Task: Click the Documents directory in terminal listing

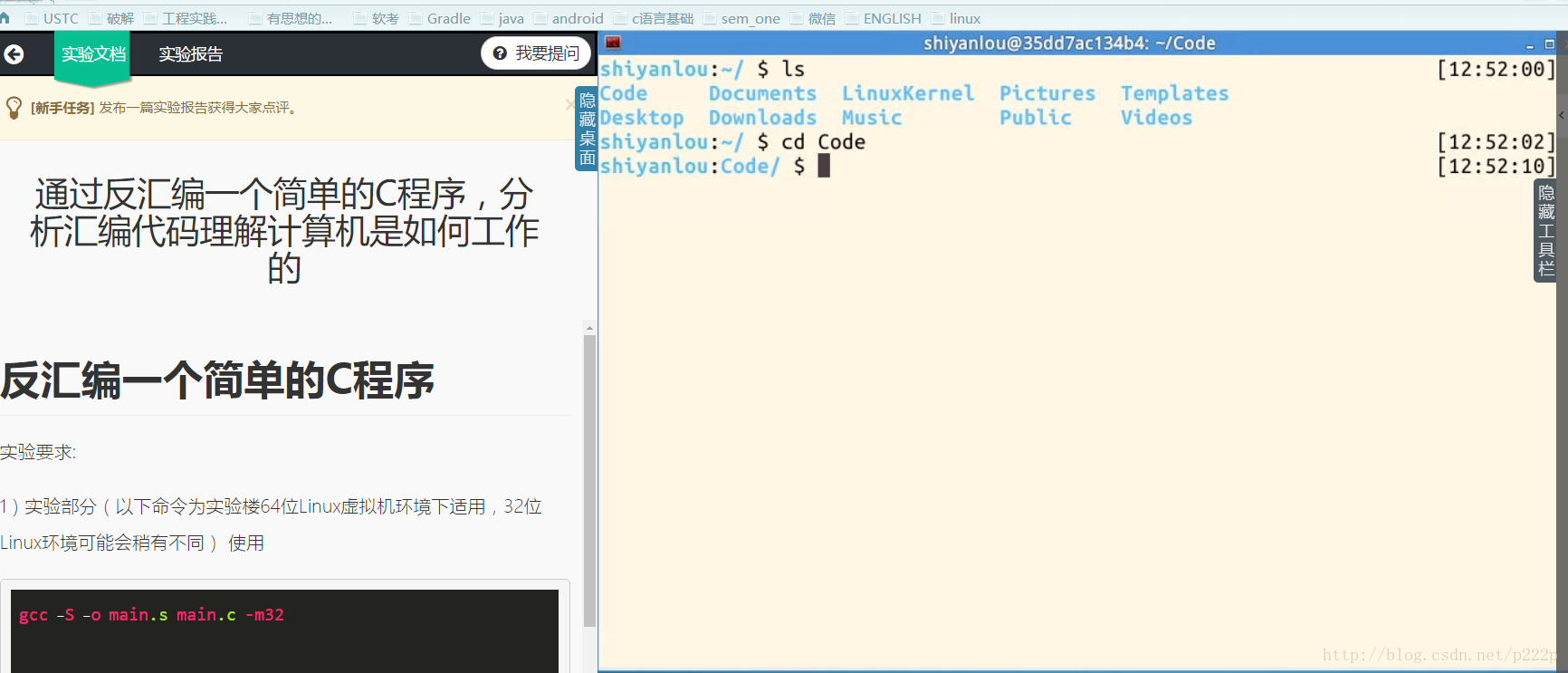Action: tap(762, 93)
